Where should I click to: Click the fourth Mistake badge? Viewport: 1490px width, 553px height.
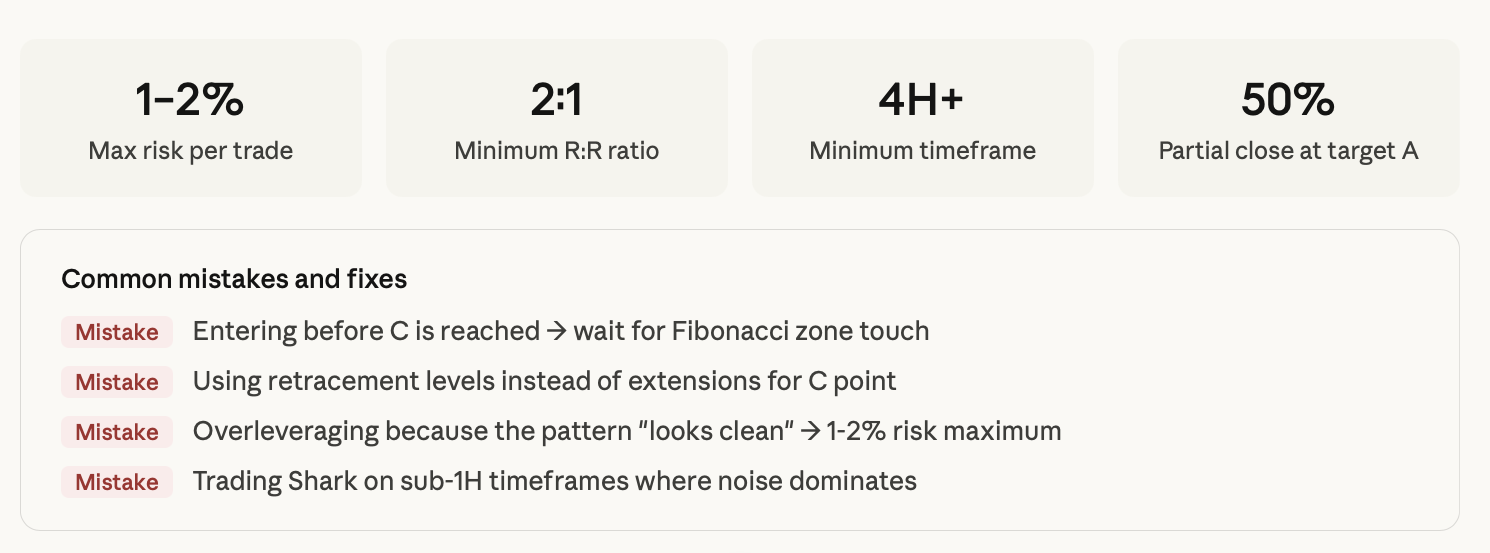[x=117, y=482]
